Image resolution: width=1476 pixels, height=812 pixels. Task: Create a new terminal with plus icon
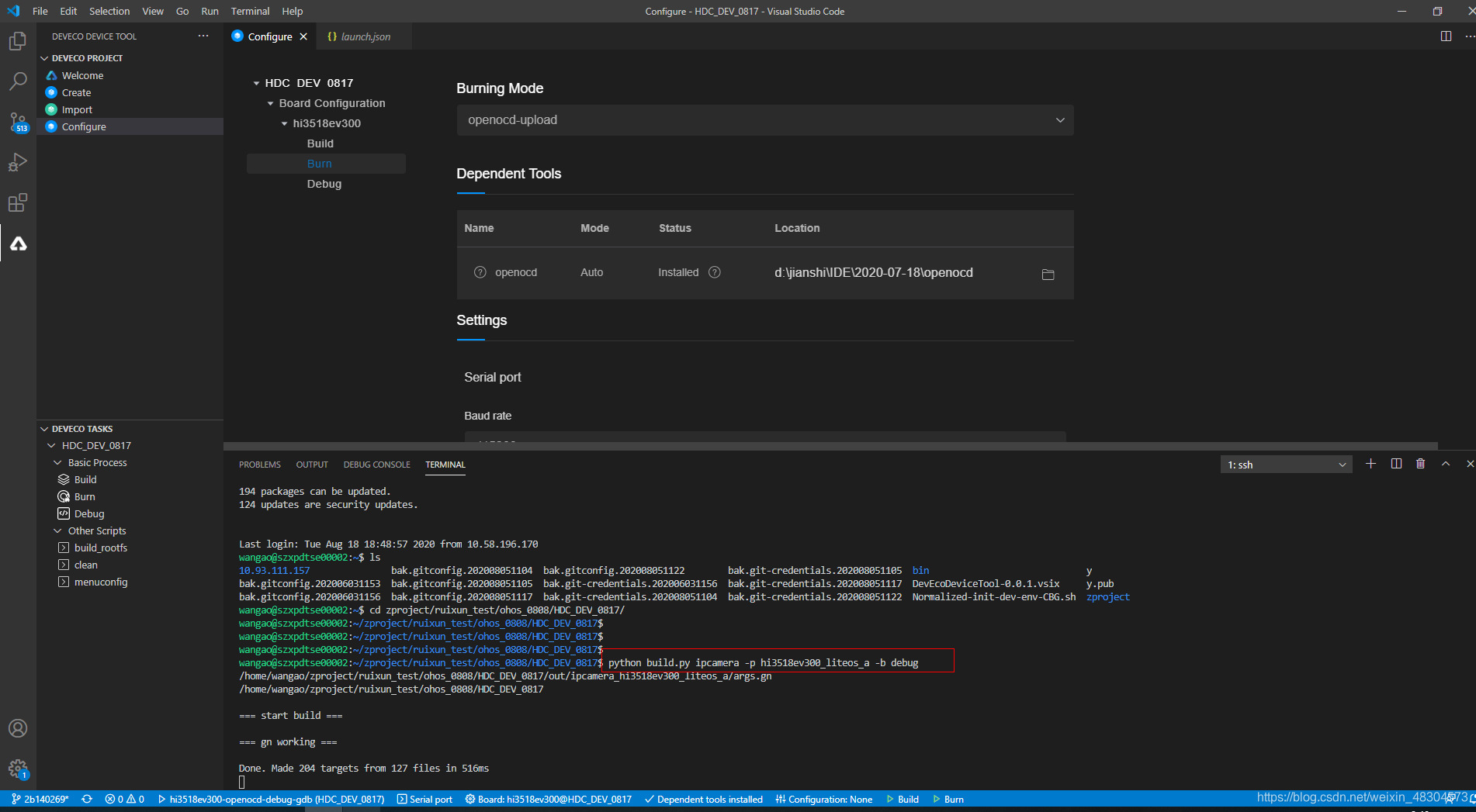[x=1371, y=464]
